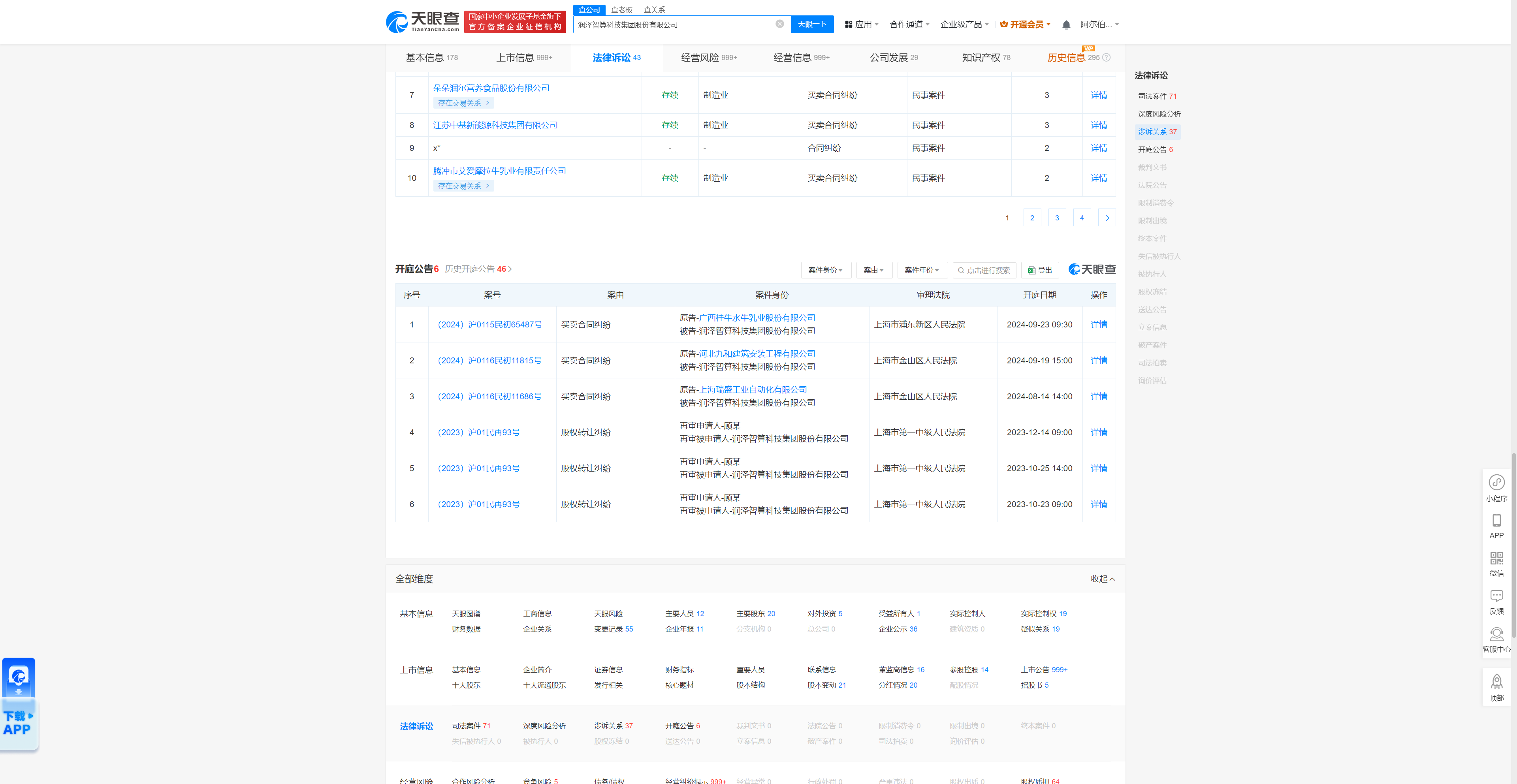1517x784 pixels.
Task: Open 董监高信息 16 in 全部维度
Action: pyautogui.click(x=902, y=670)
